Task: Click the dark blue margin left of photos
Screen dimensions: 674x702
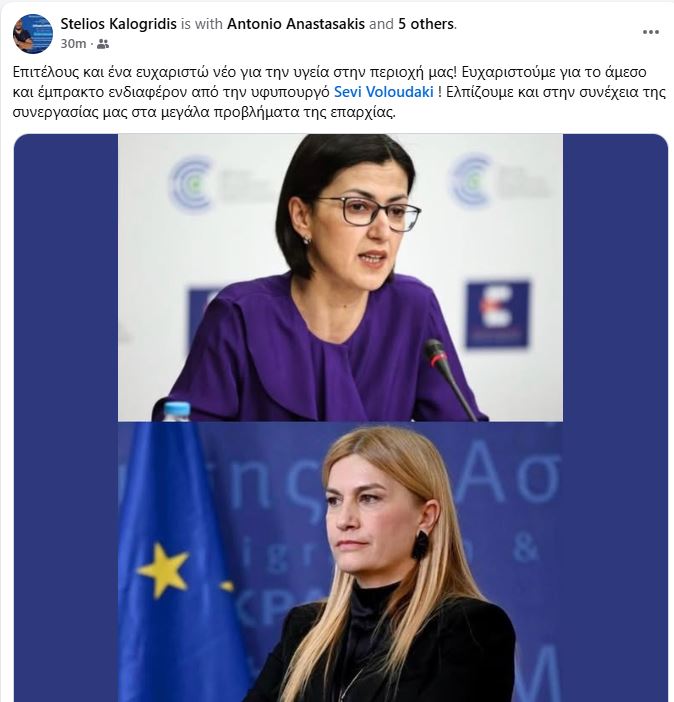Action: pos(66,418)
